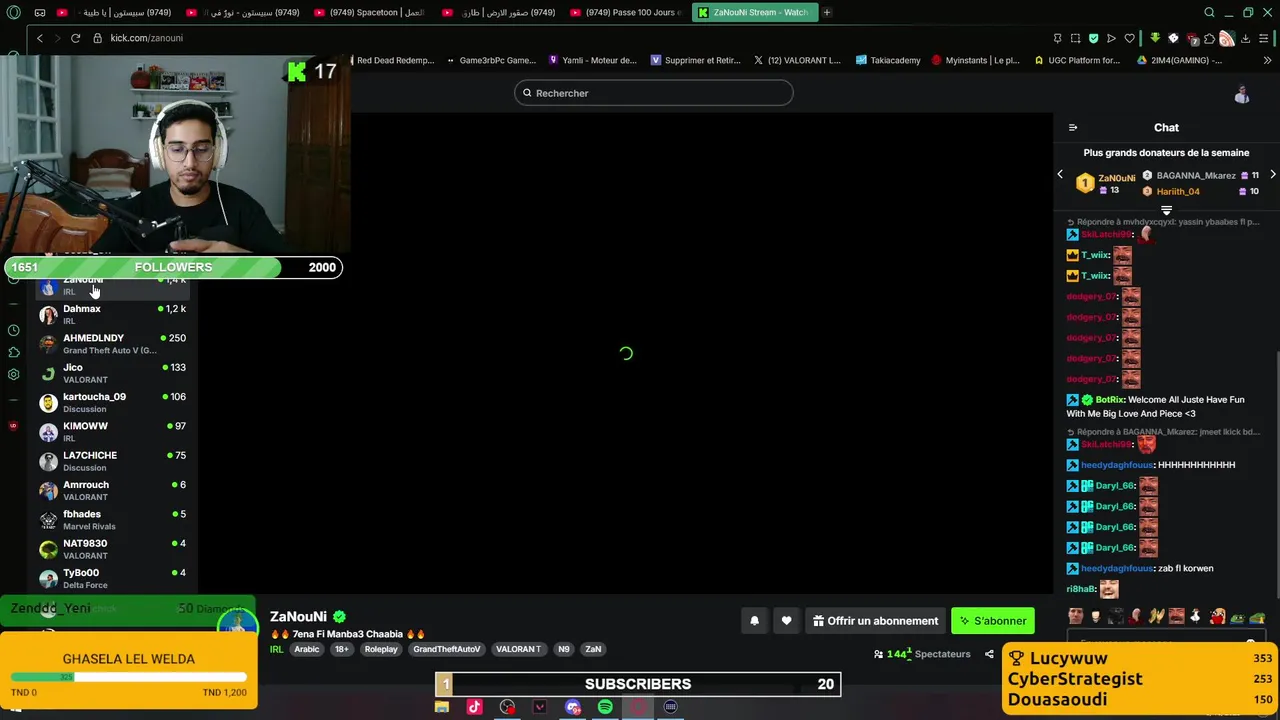Click BotRix username in chat

(x=1109, y=400)
